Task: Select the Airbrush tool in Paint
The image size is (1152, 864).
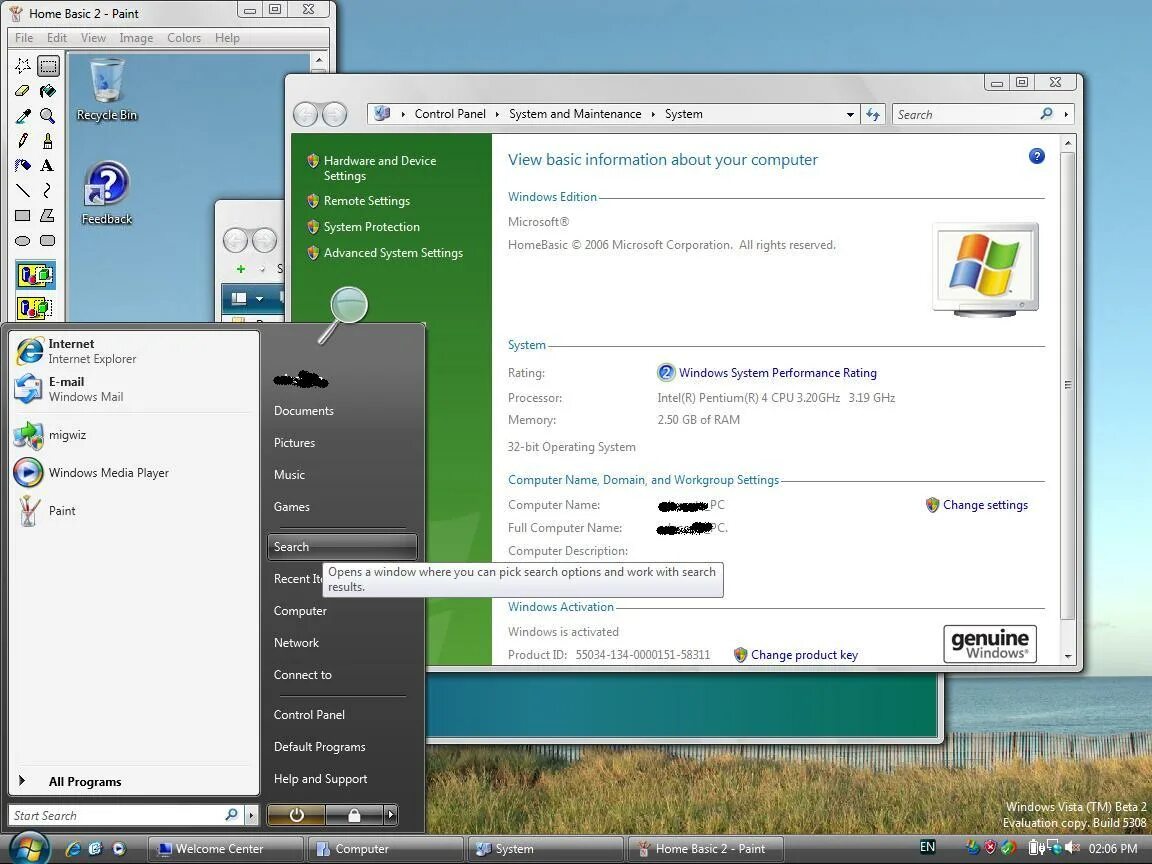Action: [x=23, y=165]
